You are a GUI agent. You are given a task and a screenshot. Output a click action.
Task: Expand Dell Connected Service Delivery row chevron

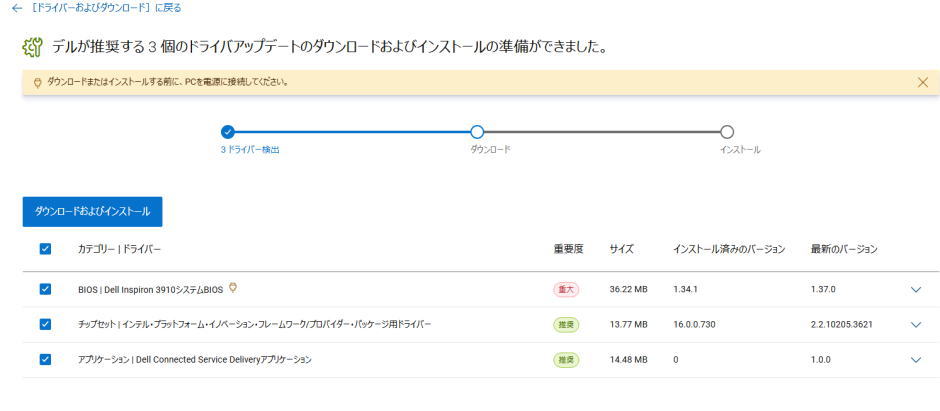915,360
